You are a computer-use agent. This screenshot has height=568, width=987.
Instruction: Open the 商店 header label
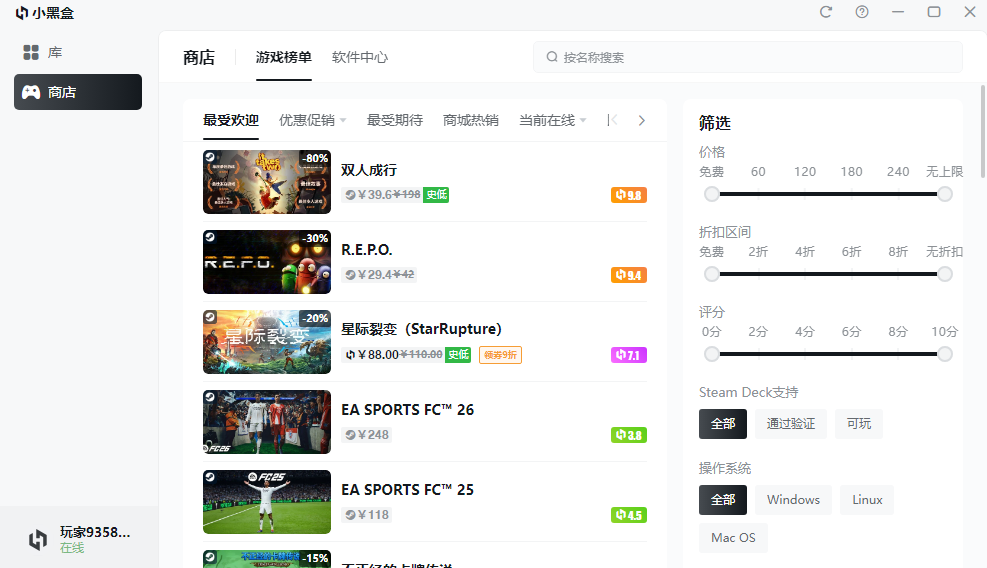tap(199, 57)
